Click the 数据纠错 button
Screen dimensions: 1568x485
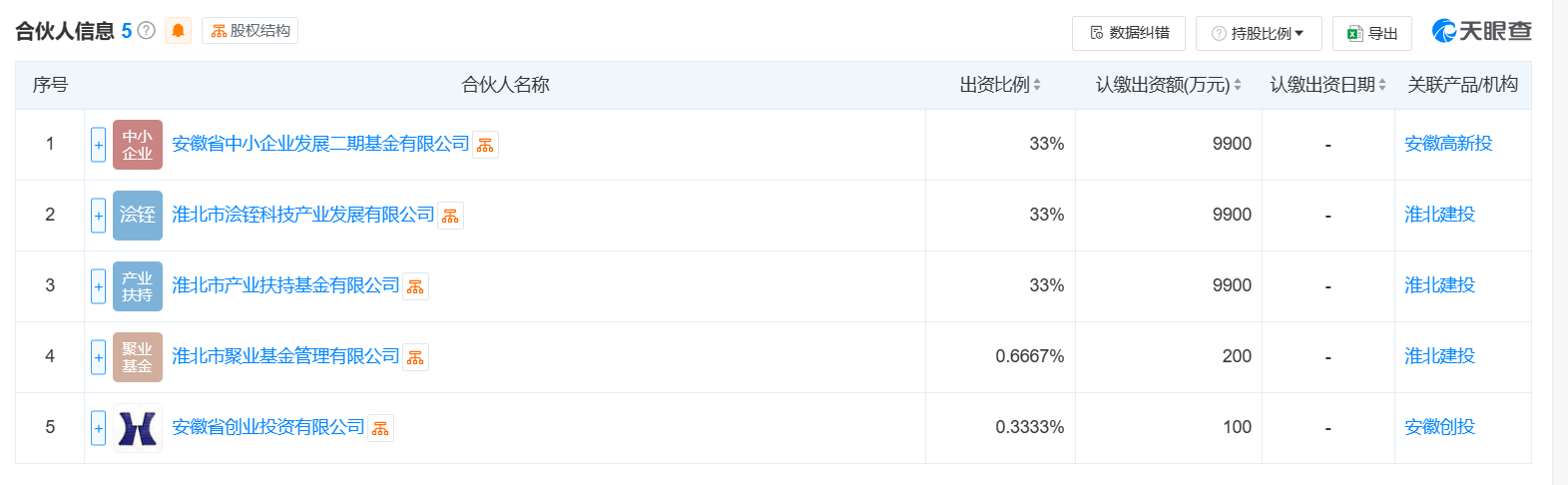[x=1129, y=33]
